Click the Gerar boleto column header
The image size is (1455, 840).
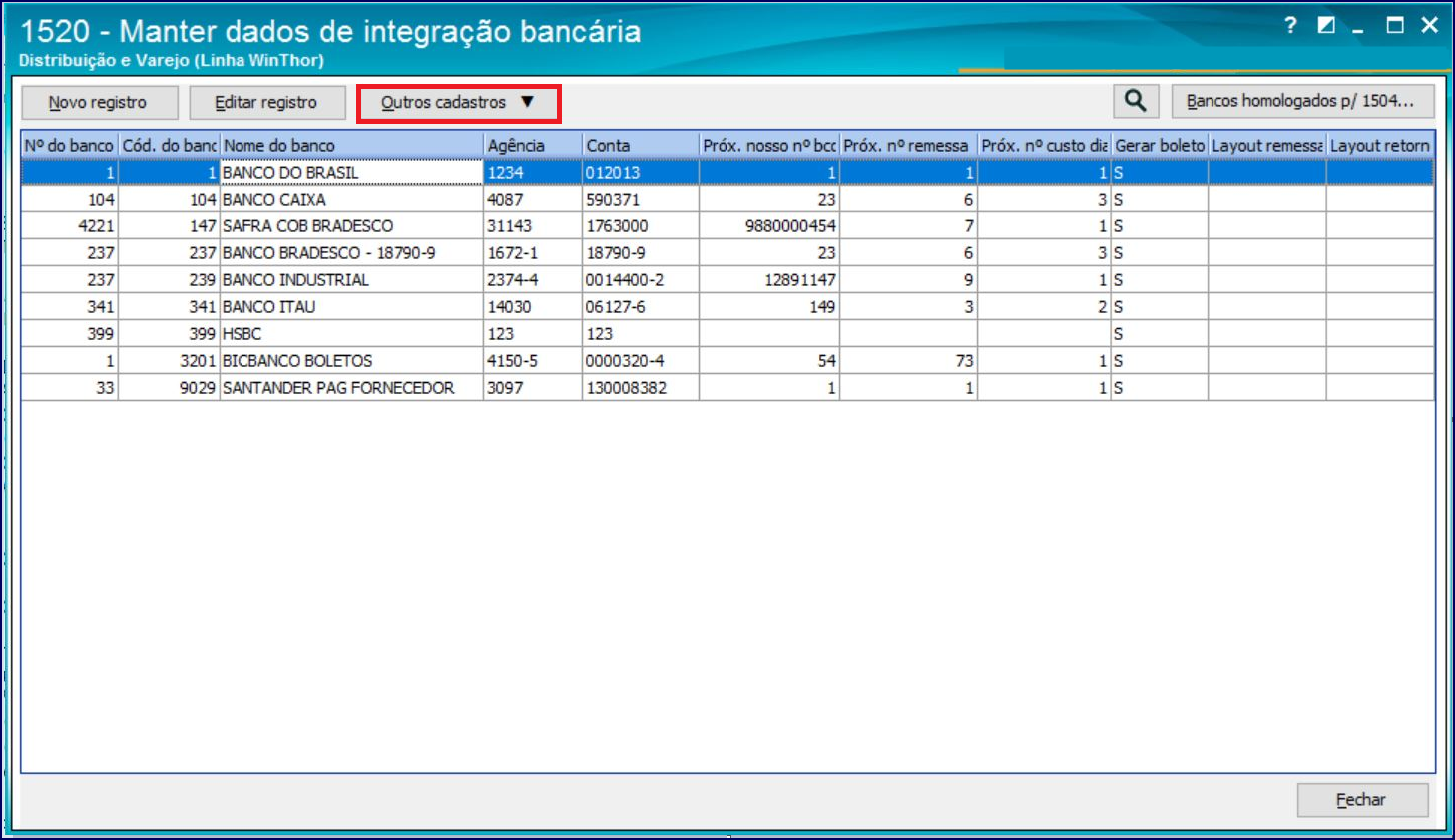point(1160,146)
